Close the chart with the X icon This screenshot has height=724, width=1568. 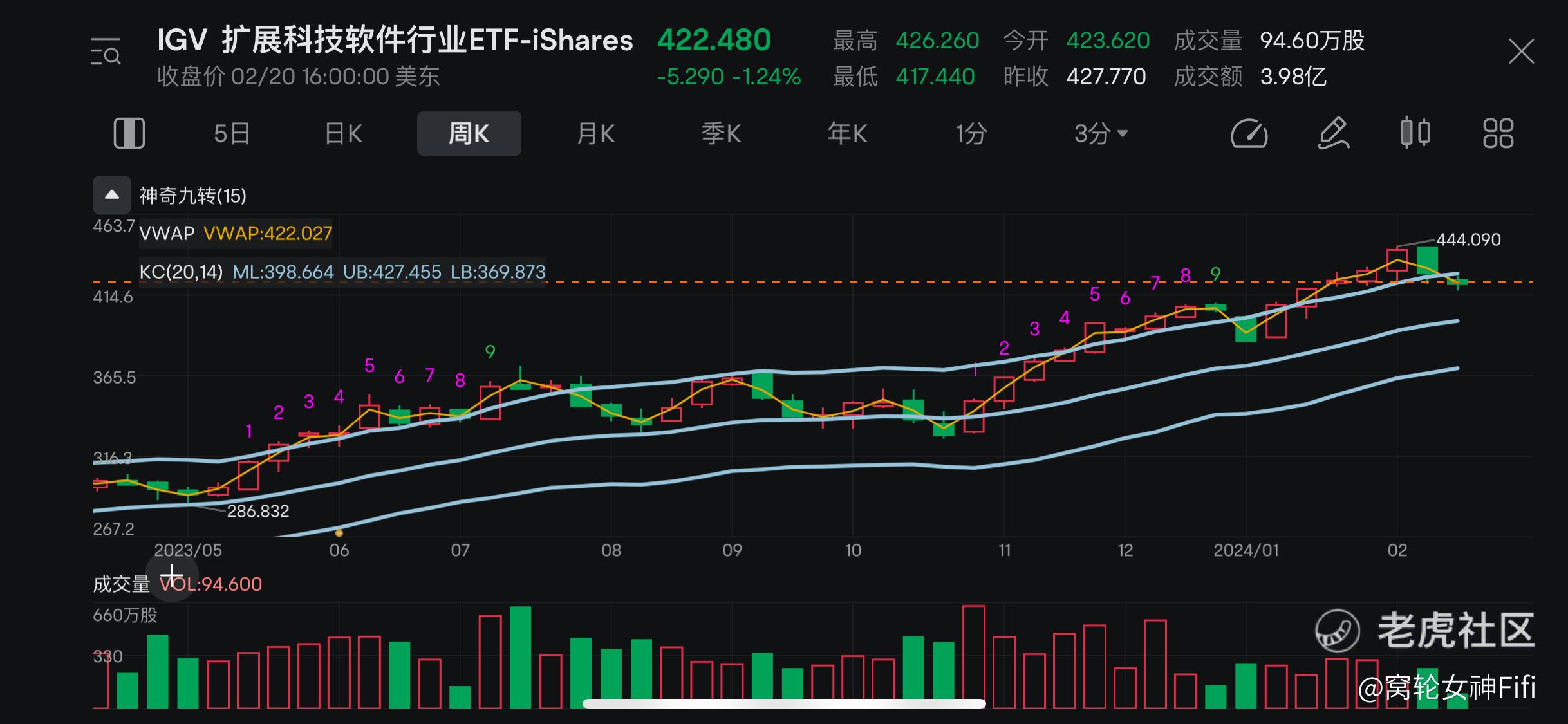coord(1521,51)
